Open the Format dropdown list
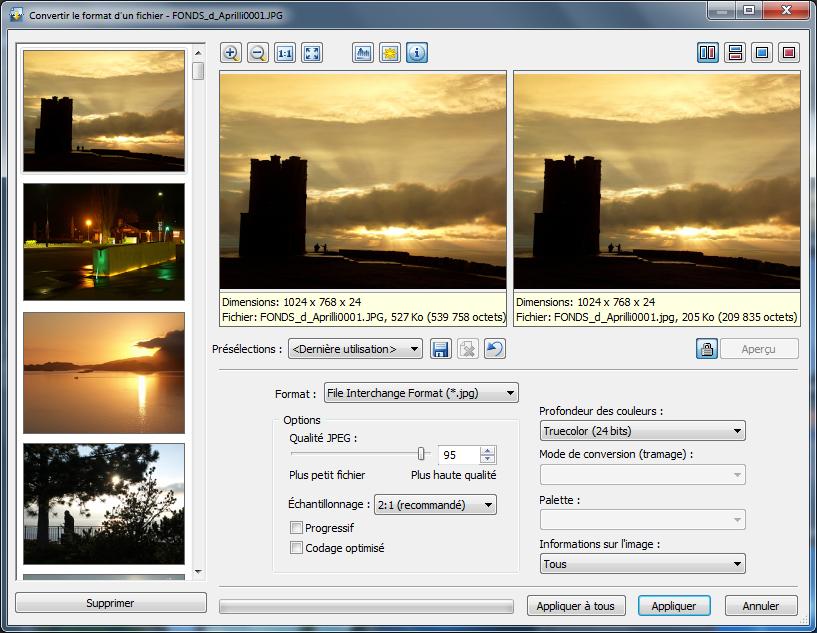Screen dimensions: 817x633 (420, 393)
